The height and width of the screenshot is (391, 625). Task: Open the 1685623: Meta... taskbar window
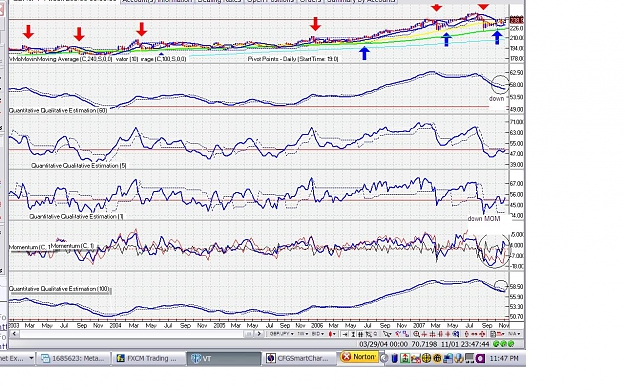[73, 358]
